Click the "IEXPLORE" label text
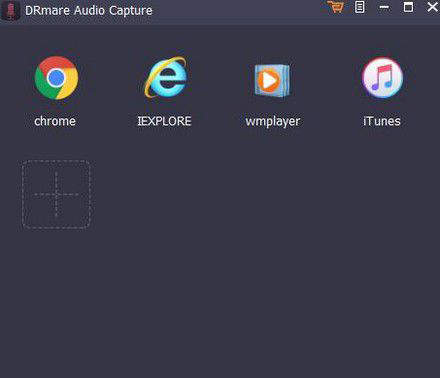This screenshot has height=378, width=440. pos(164,121)
